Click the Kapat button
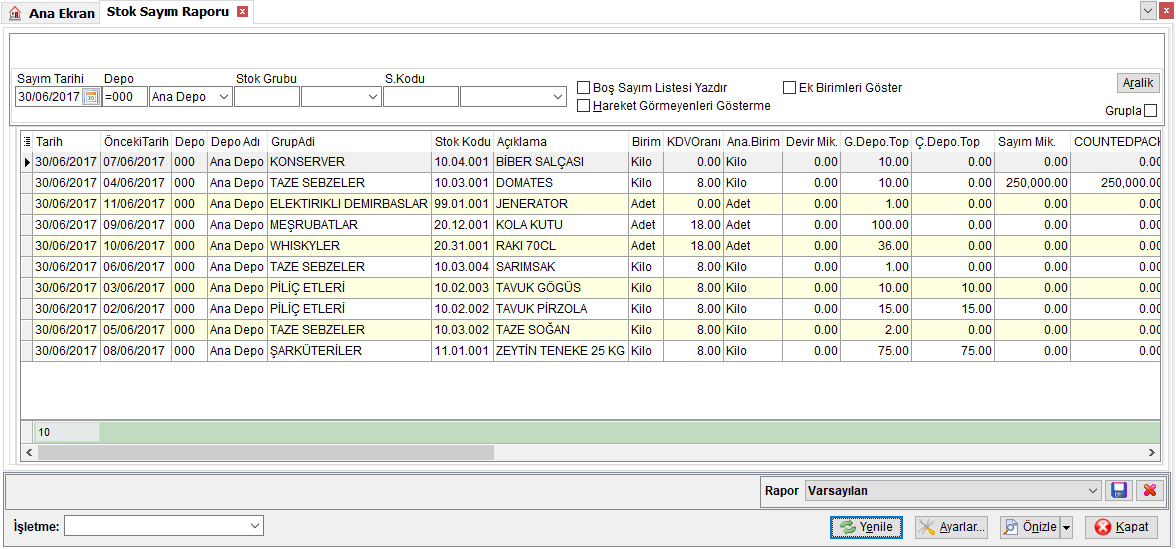Image resolution: width=1176 pixels, height=549 pixels. point(1121,527)
